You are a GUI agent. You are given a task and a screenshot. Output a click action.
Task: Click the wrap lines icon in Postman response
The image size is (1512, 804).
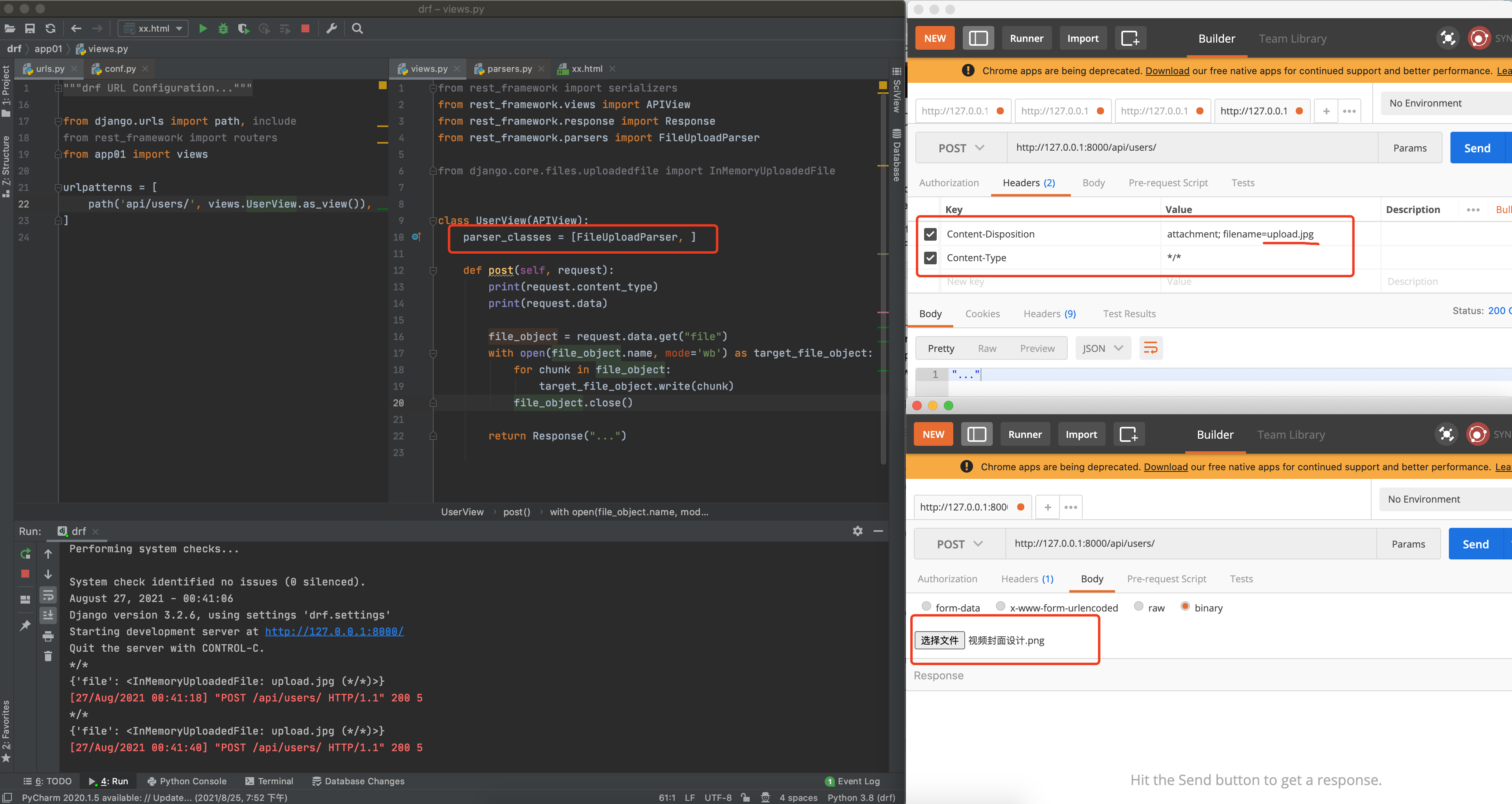click(x=1151, y=348)
